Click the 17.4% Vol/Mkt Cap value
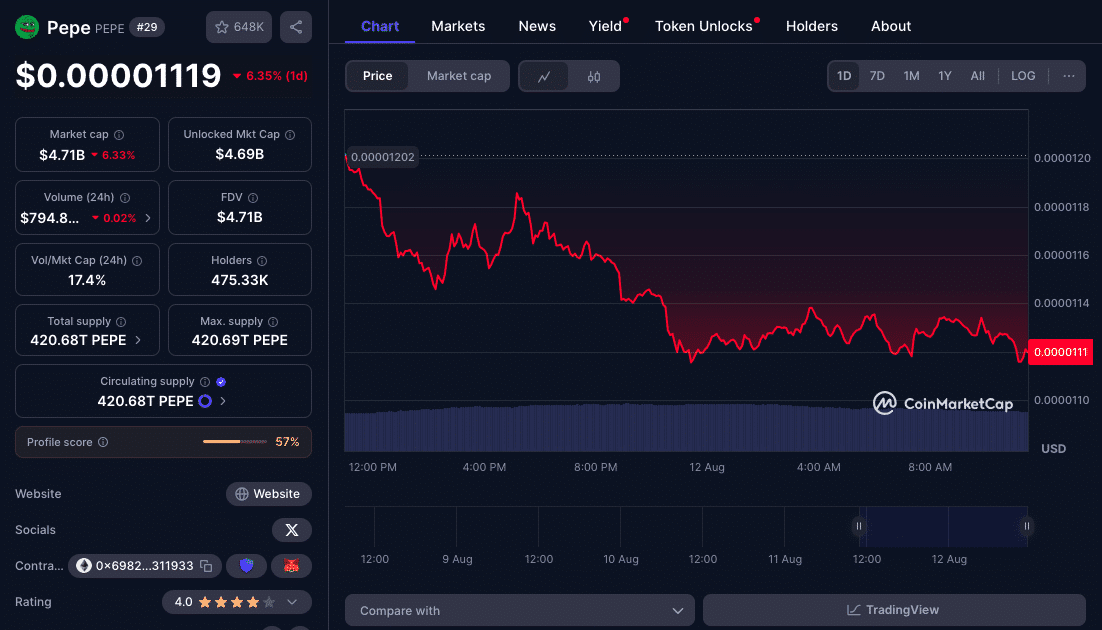The height and width of the screenshot is (630, 1102). 87,280
